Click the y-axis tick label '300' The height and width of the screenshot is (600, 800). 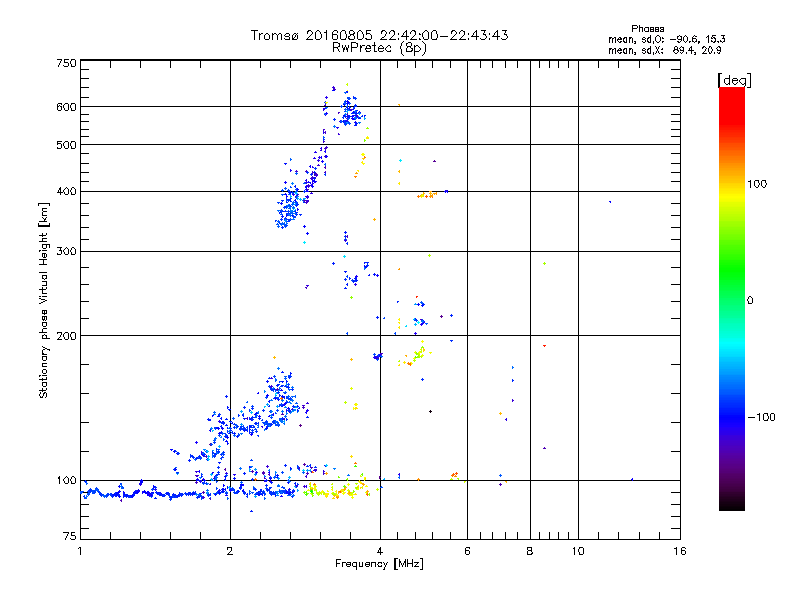pyautogui.click(x=66, y=252)
